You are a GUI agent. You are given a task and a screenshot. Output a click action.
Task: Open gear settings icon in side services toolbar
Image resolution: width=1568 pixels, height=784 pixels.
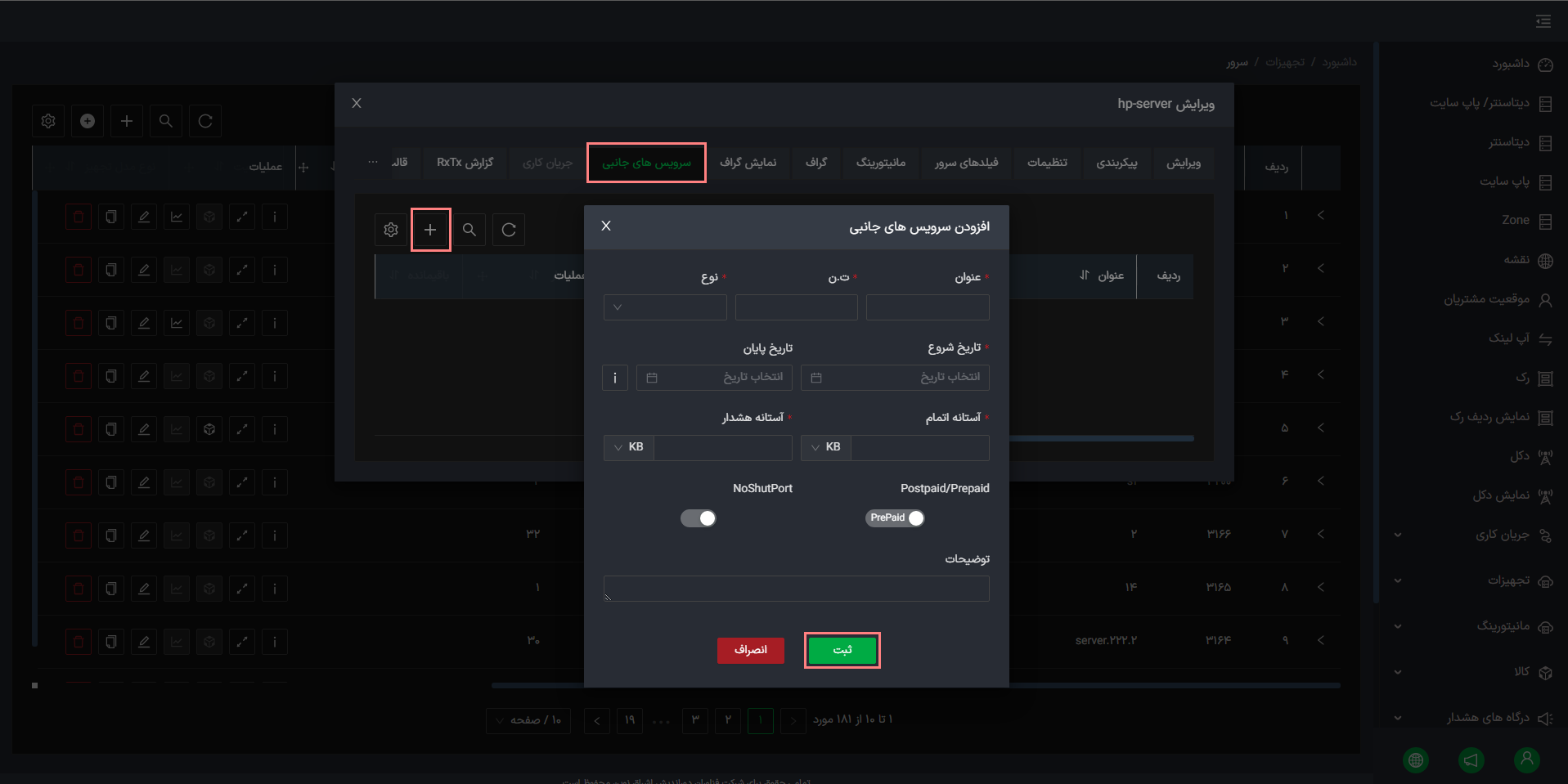coord(391,230)
